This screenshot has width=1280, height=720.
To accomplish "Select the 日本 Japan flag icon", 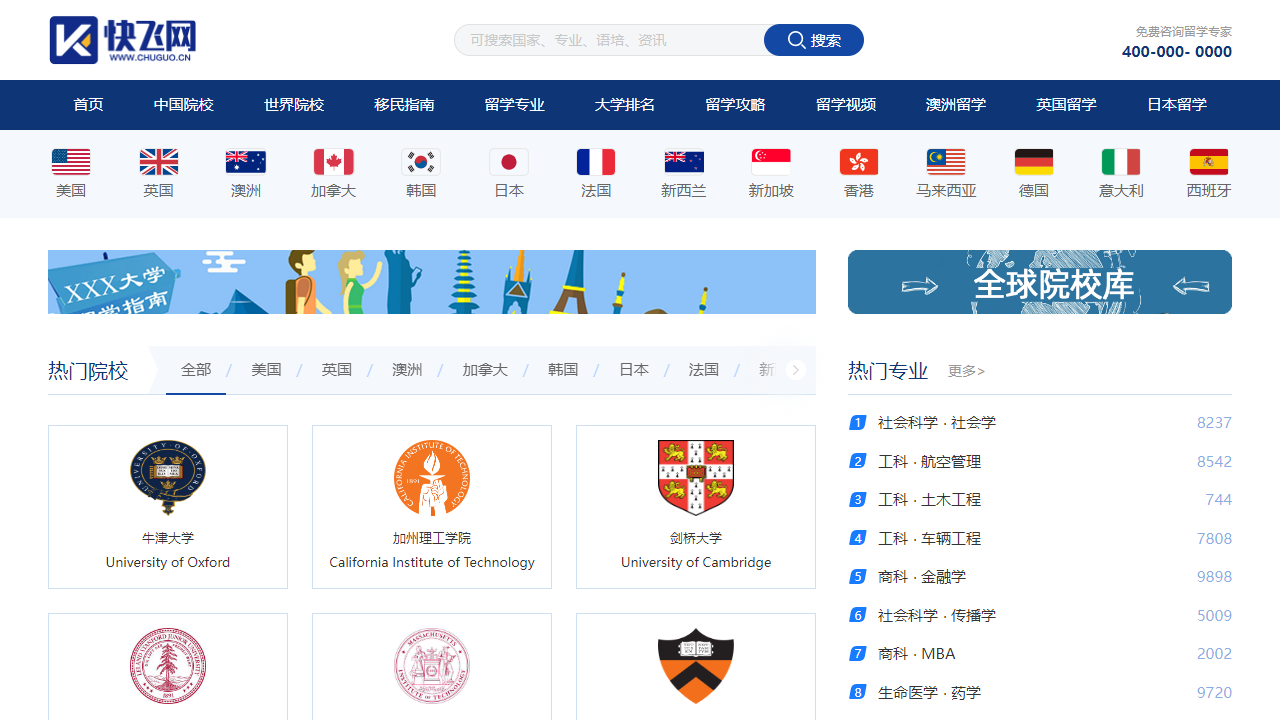I will (x=508, y=161).
